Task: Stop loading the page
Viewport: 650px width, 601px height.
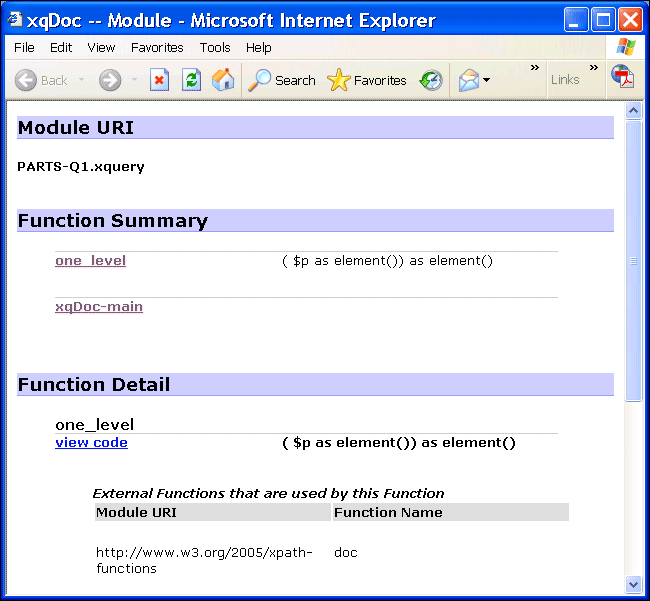Action: point(159,80)
